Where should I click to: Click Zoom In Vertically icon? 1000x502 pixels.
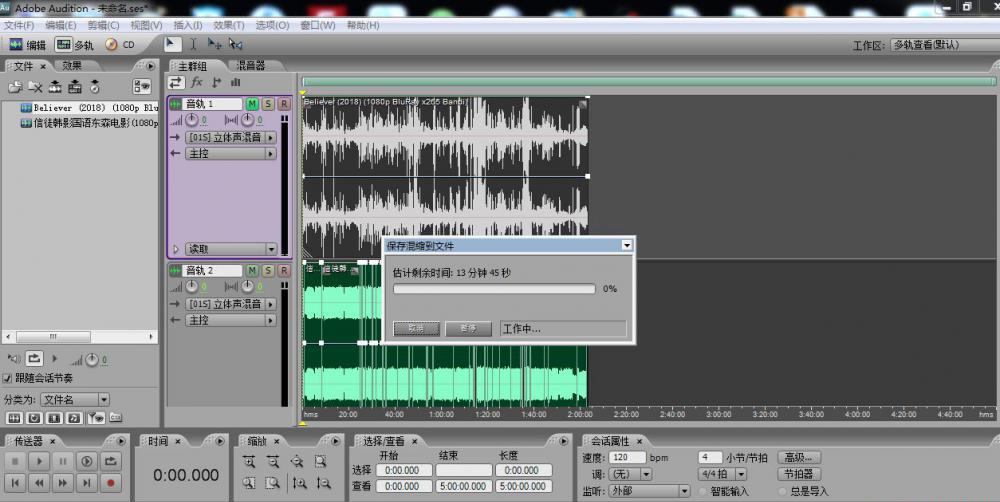coord(299,484)
